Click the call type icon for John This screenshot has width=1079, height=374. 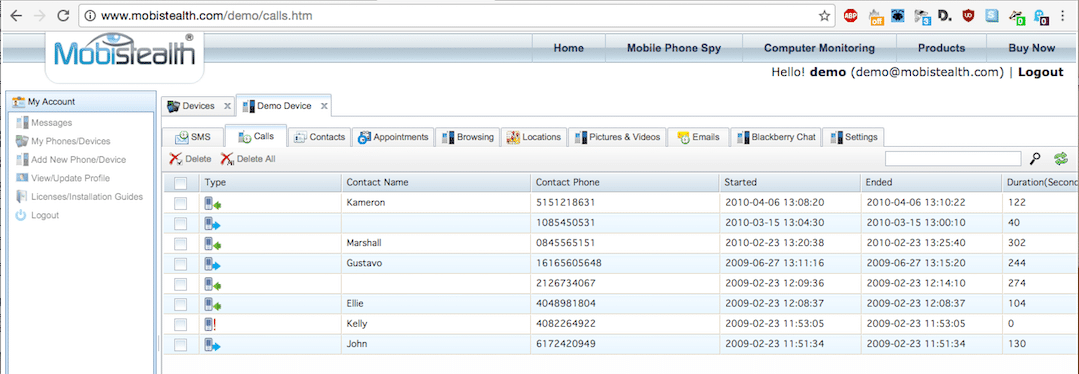213,344
